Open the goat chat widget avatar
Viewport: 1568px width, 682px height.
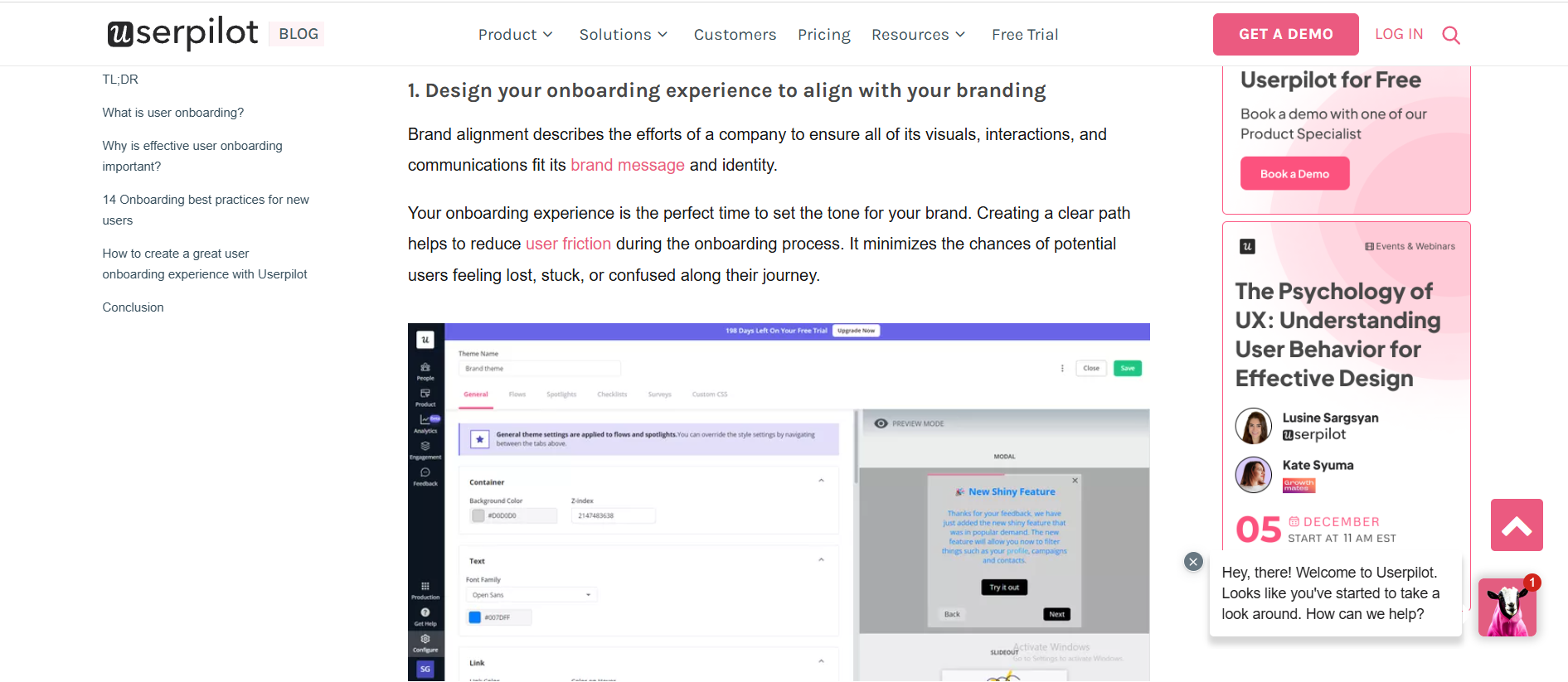pos(1507,607)
